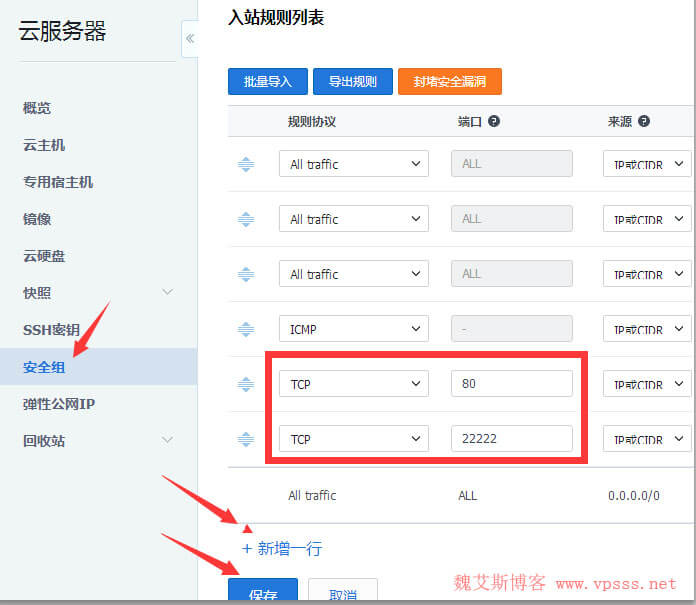Viewport: 696px width, 605px height.
Task: Click reorder handle of TCP 22222 row
Action: click(x=246, y=439)
